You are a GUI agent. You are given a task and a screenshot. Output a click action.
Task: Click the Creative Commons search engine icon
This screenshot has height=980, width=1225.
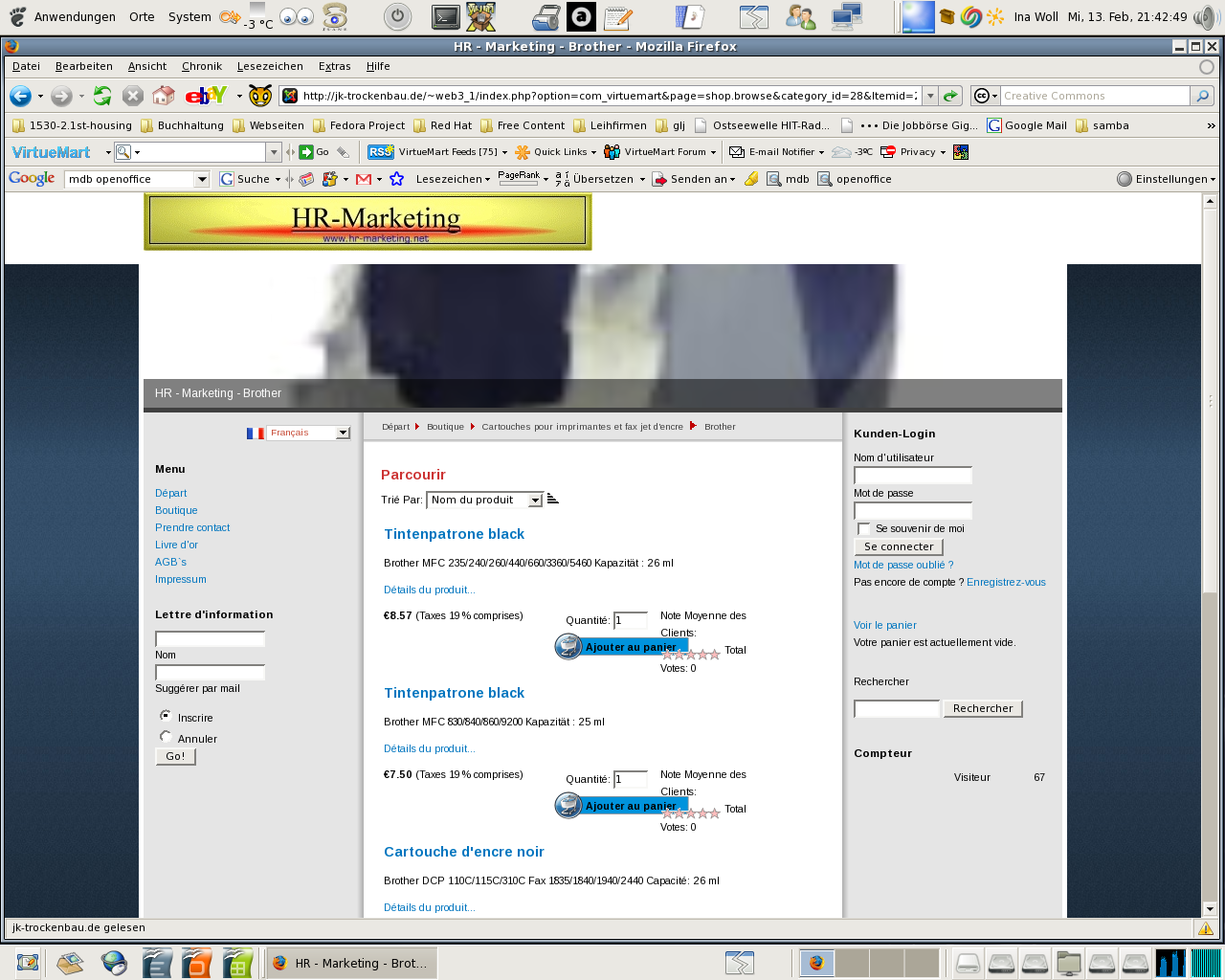coord(981,96)
